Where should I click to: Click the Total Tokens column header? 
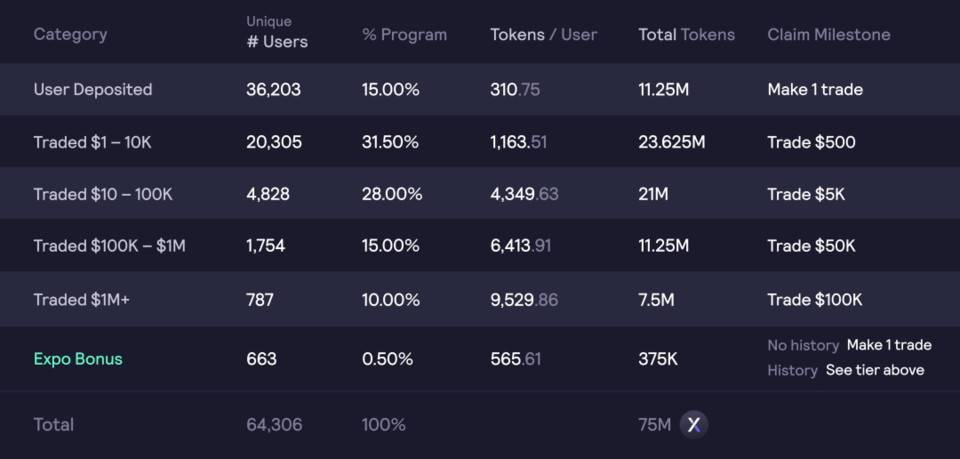[686, 34]
